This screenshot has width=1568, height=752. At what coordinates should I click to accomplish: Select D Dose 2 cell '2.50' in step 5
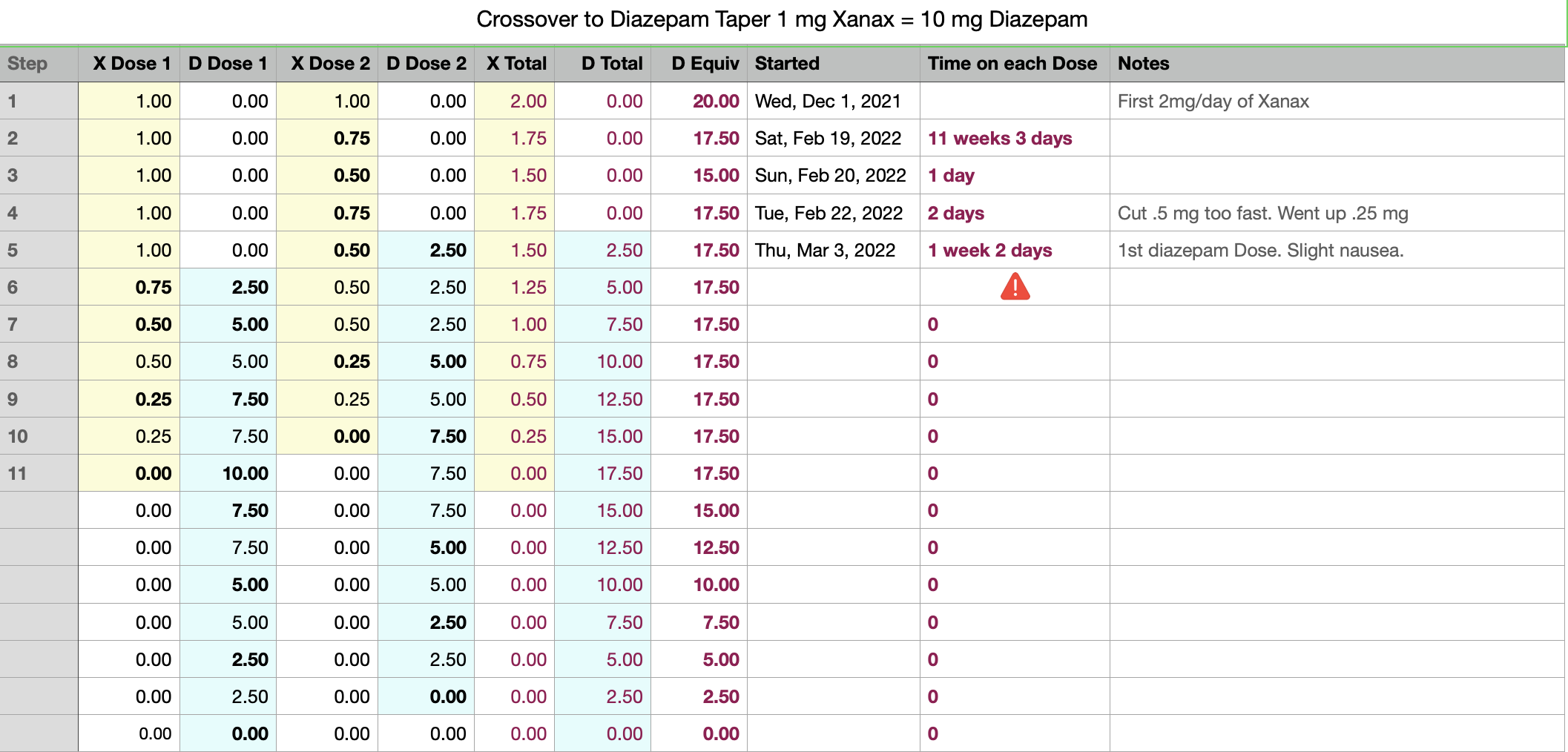pyautogui.click(x=426, y=250)
